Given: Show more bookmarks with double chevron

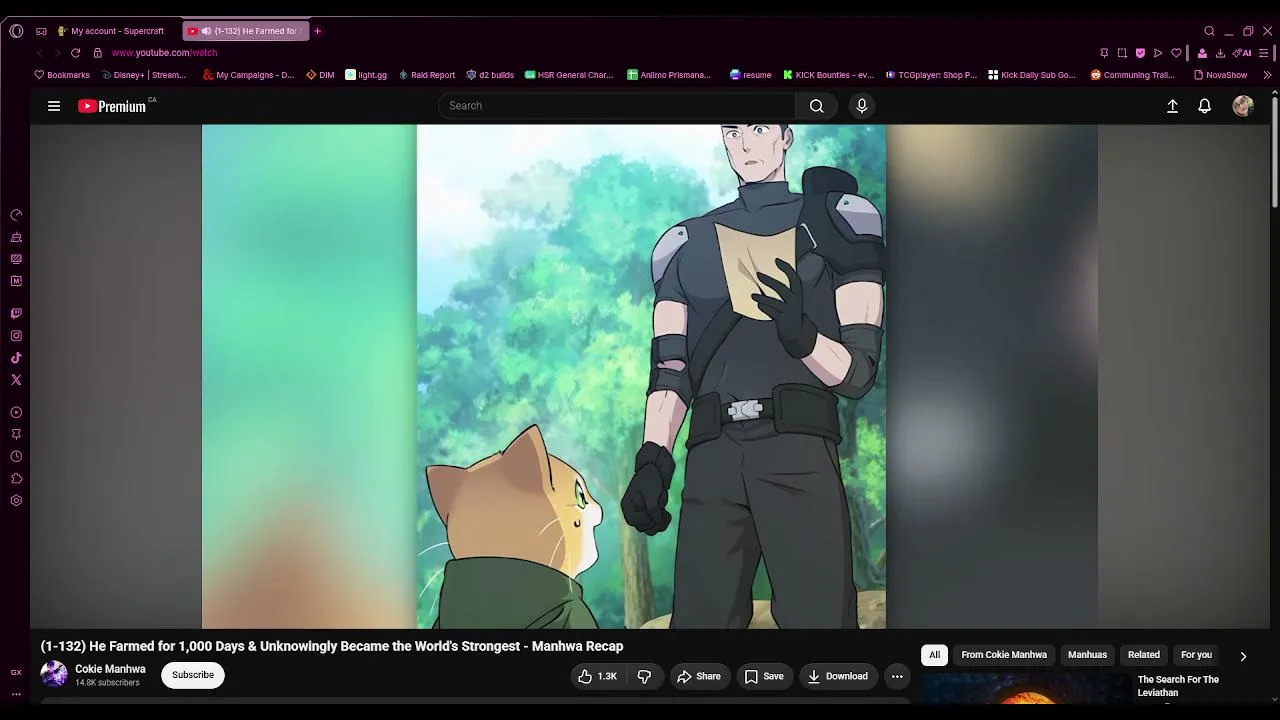Looking at the screenshot, I should pos(1267,75).
